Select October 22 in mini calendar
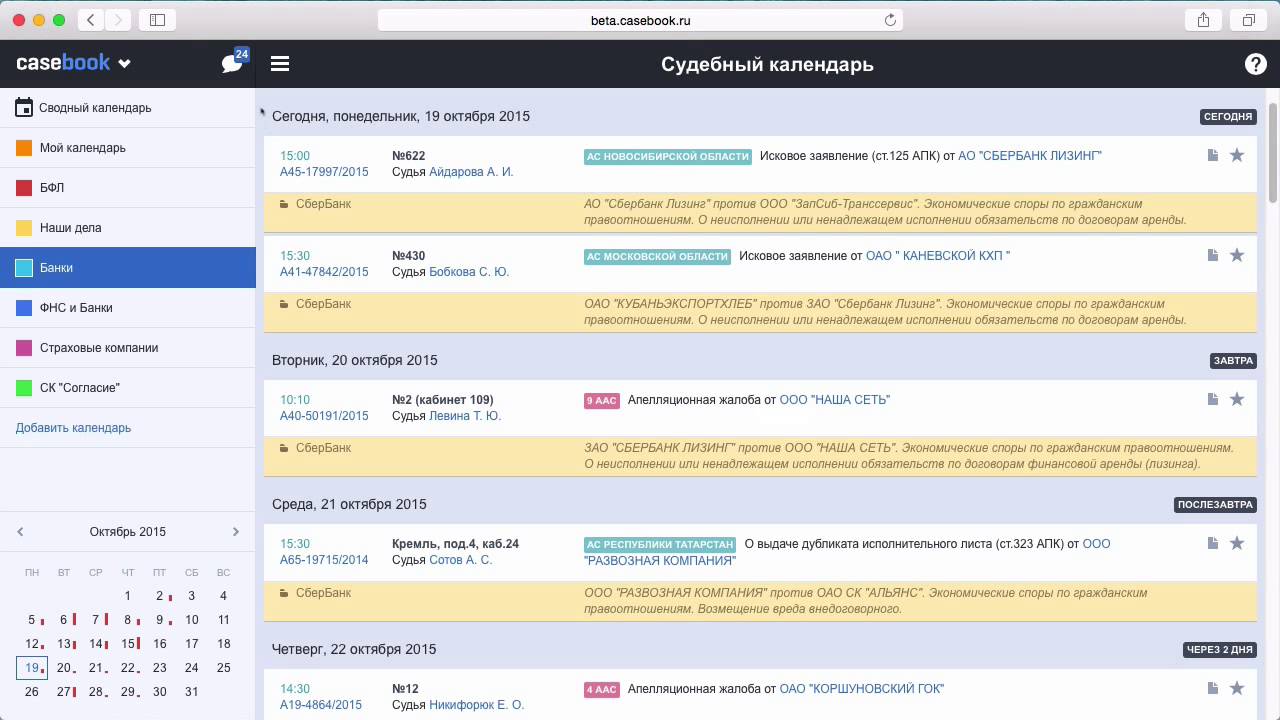This screenshot has width=1280, height=720. tap(127, 668)
